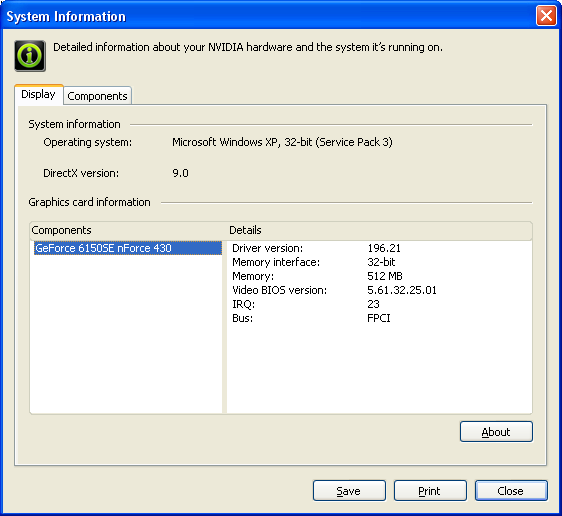Click the Video BIOS version label
Viewport: 562px width, 516px height.
pyautogui.click(x=280, y=290)
